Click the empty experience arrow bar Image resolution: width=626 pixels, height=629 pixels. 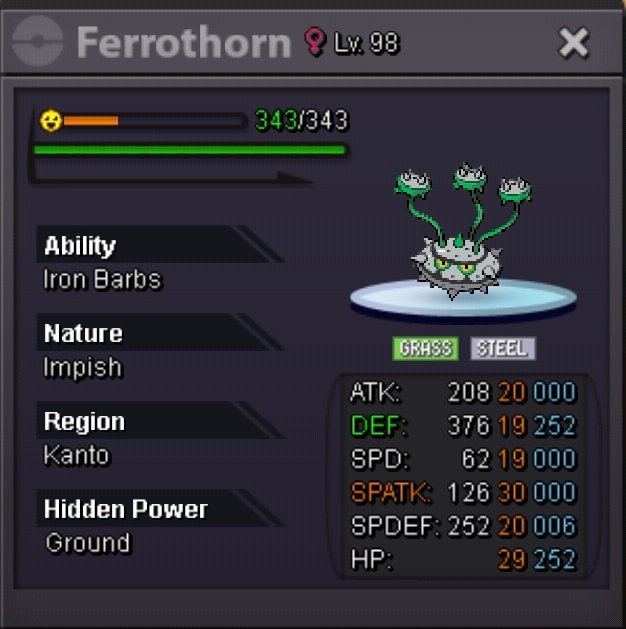(x=172, y=177)
